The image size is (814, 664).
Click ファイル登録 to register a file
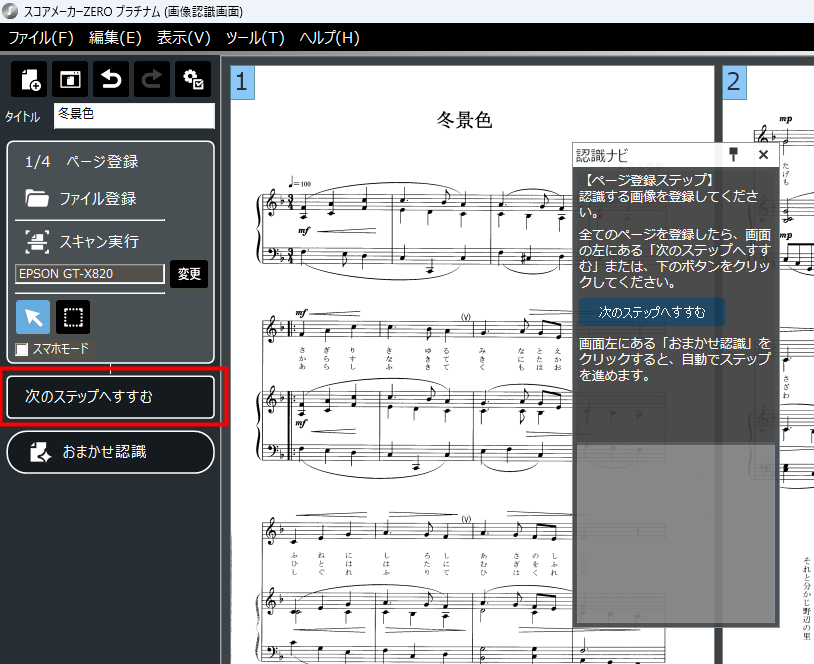(x=96, y=198)
